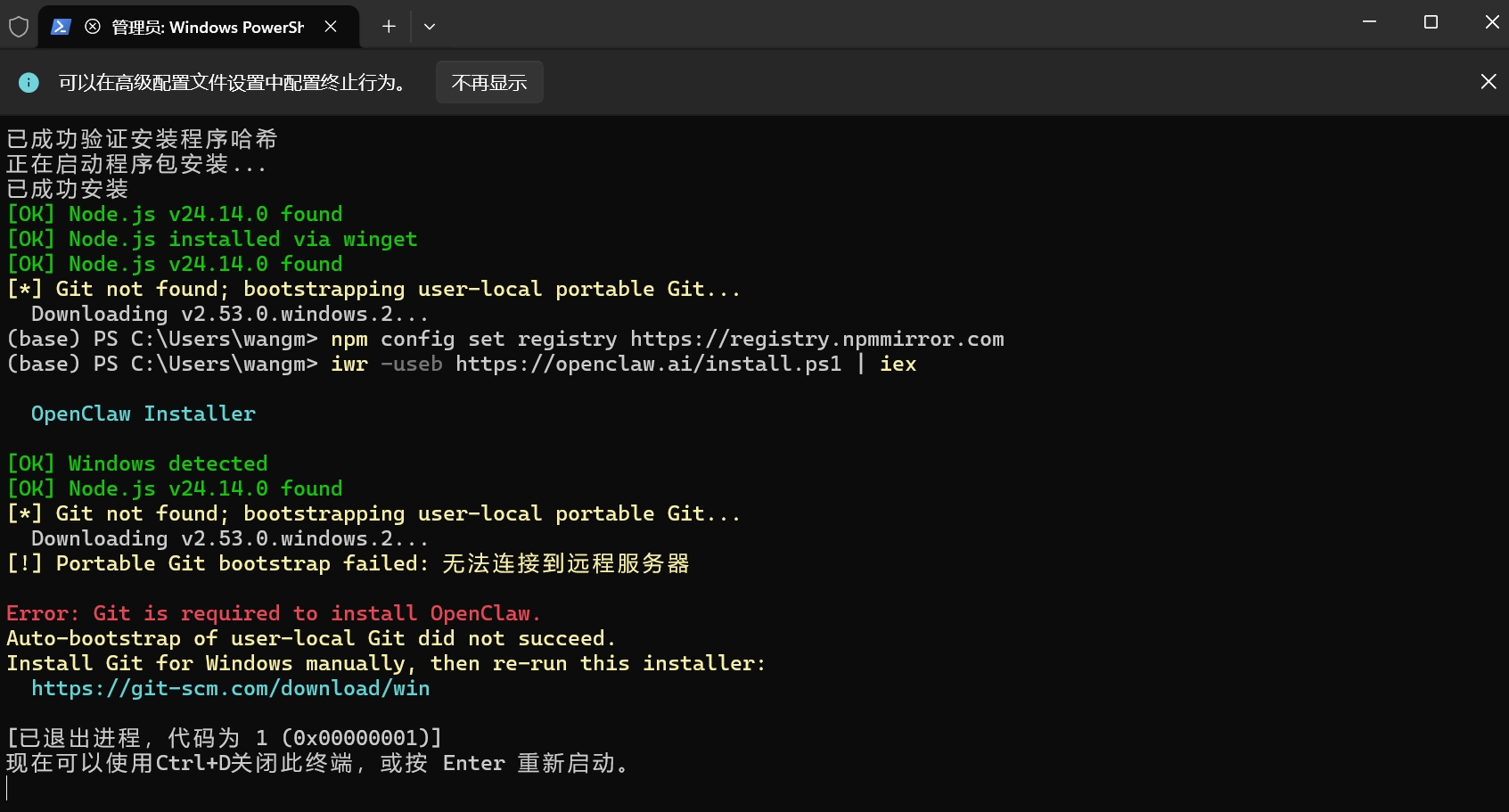Dismiss the notification bar with its X
Viewport: 1509px width, 812px height.
click(1488, 82)
